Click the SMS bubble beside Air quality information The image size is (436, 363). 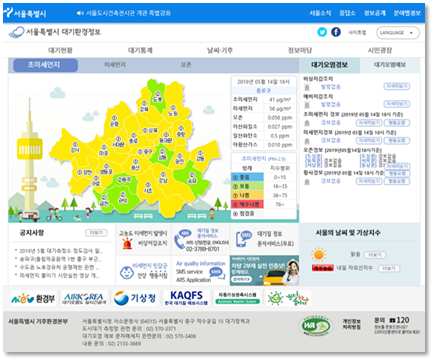coord(216,272)
